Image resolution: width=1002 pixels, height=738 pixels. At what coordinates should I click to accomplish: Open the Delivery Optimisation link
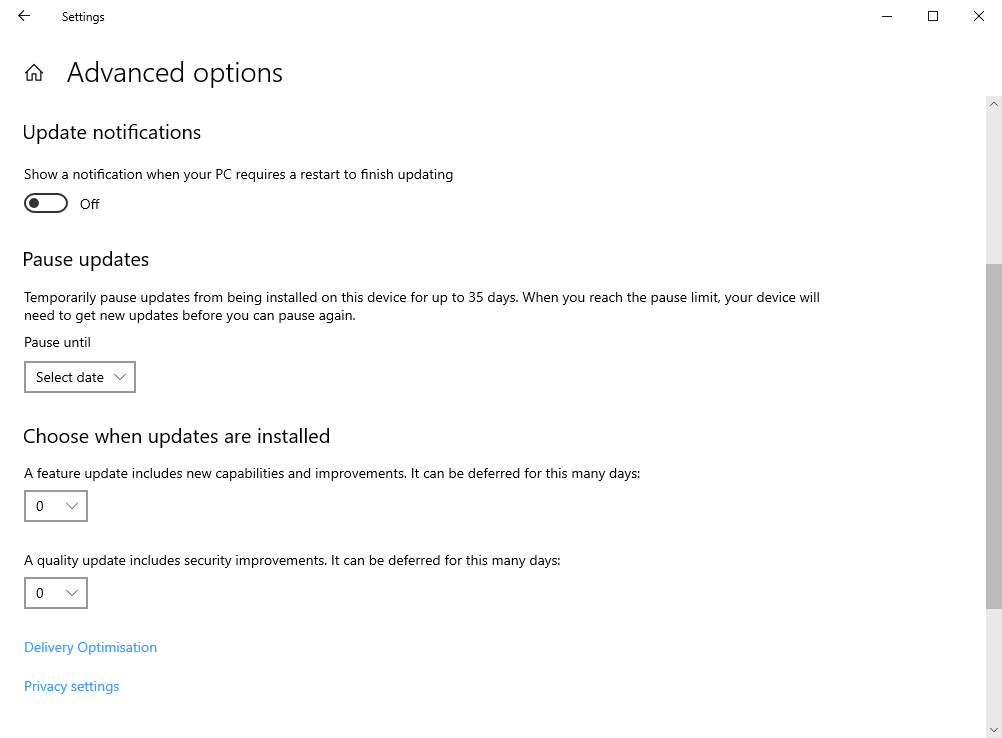[x=90, y=647]
